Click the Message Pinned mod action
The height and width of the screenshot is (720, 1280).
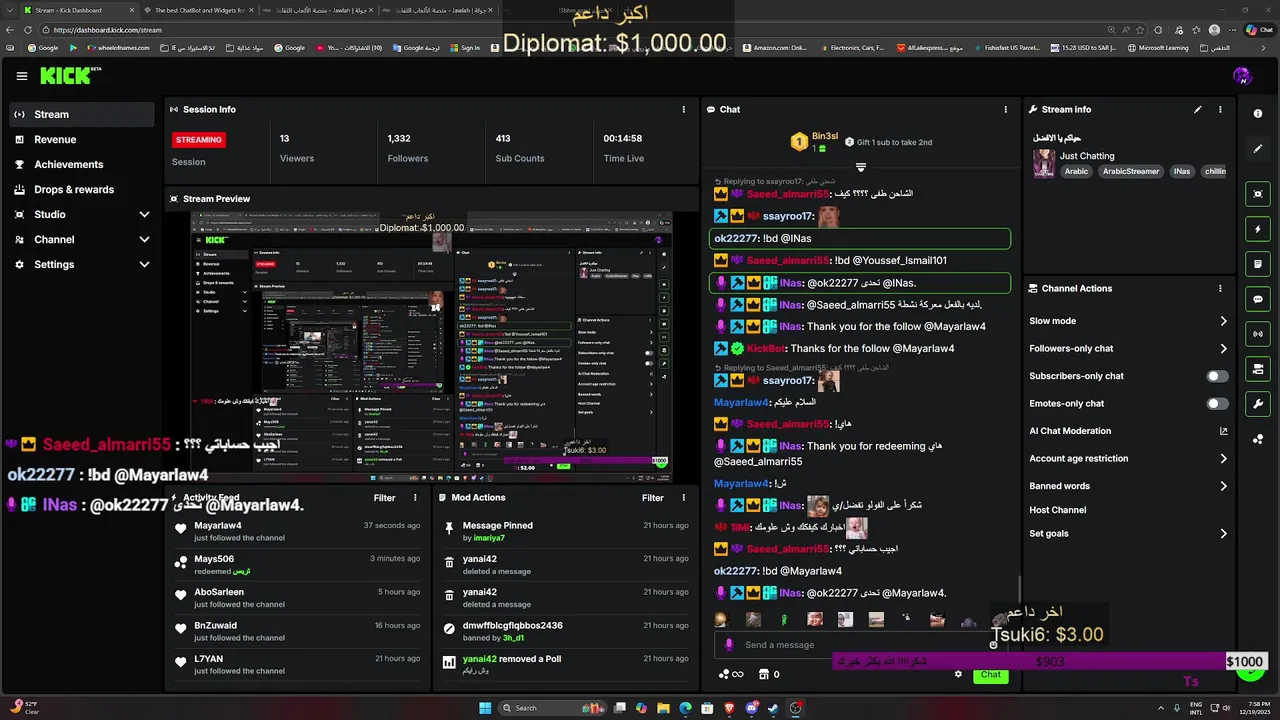[x=566, y=531]
